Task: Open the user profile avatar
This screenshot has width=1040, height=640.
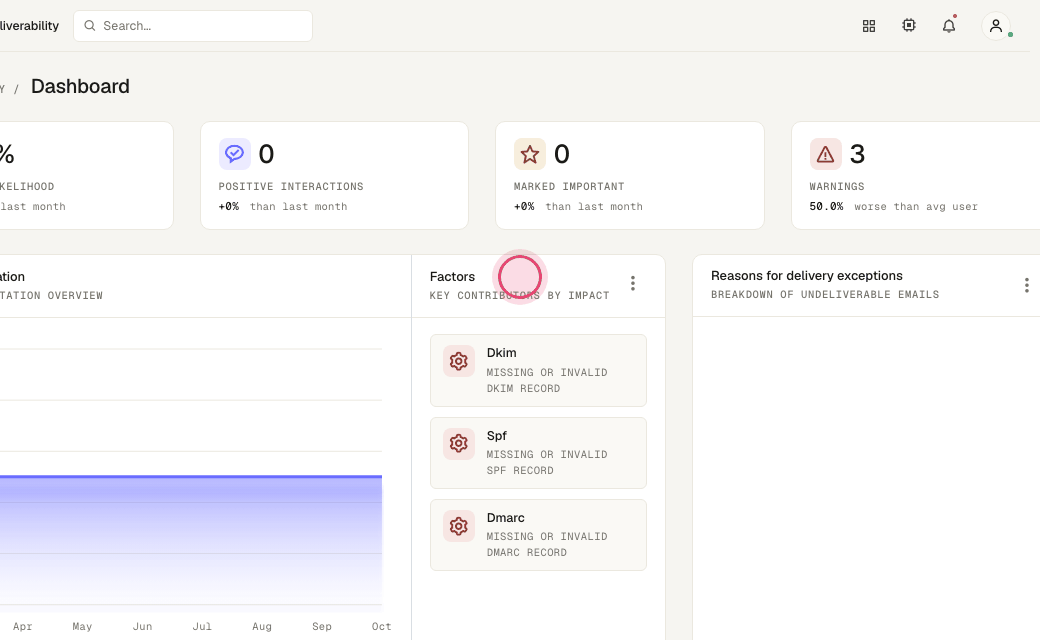Action: click(996, 26)
